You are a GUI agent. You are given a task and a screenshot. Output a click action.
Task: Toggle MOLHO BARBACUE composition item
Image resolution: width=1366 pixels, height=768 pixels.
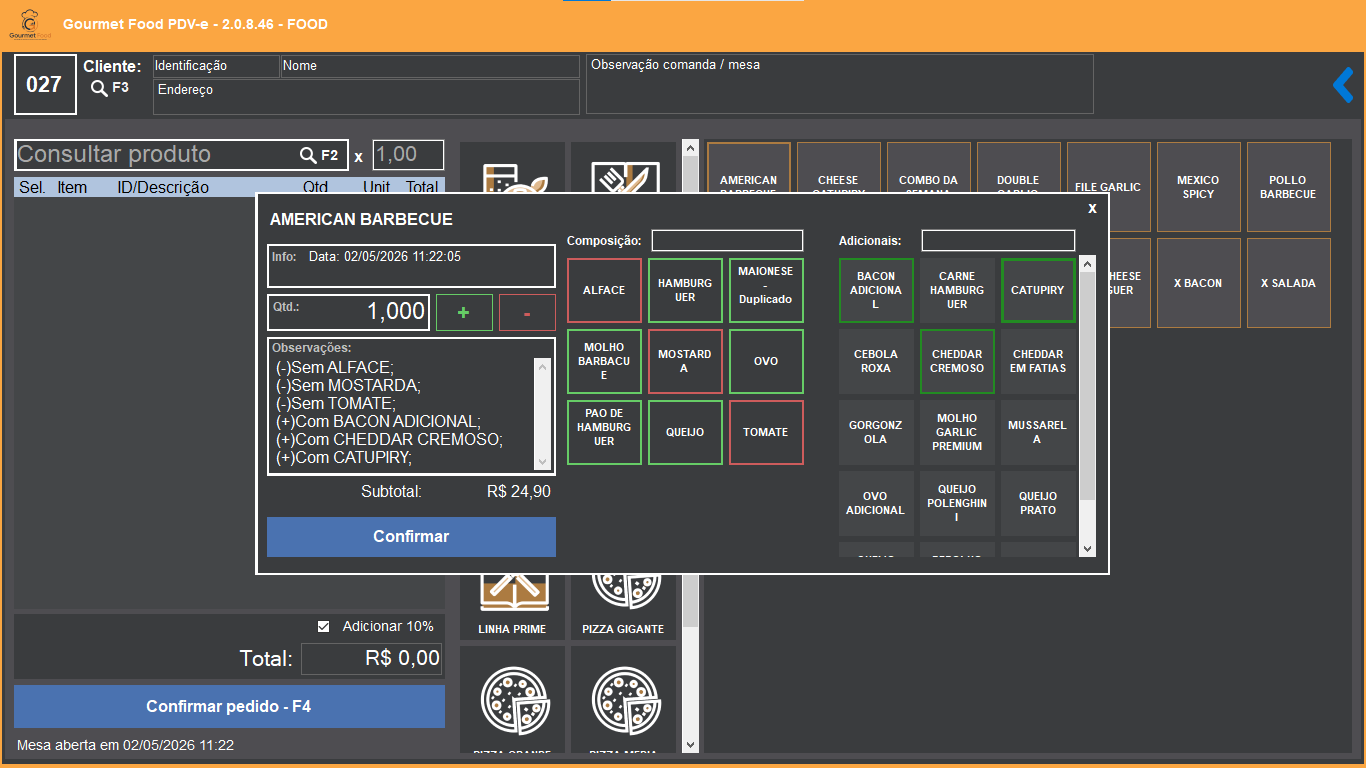point(604,361)
